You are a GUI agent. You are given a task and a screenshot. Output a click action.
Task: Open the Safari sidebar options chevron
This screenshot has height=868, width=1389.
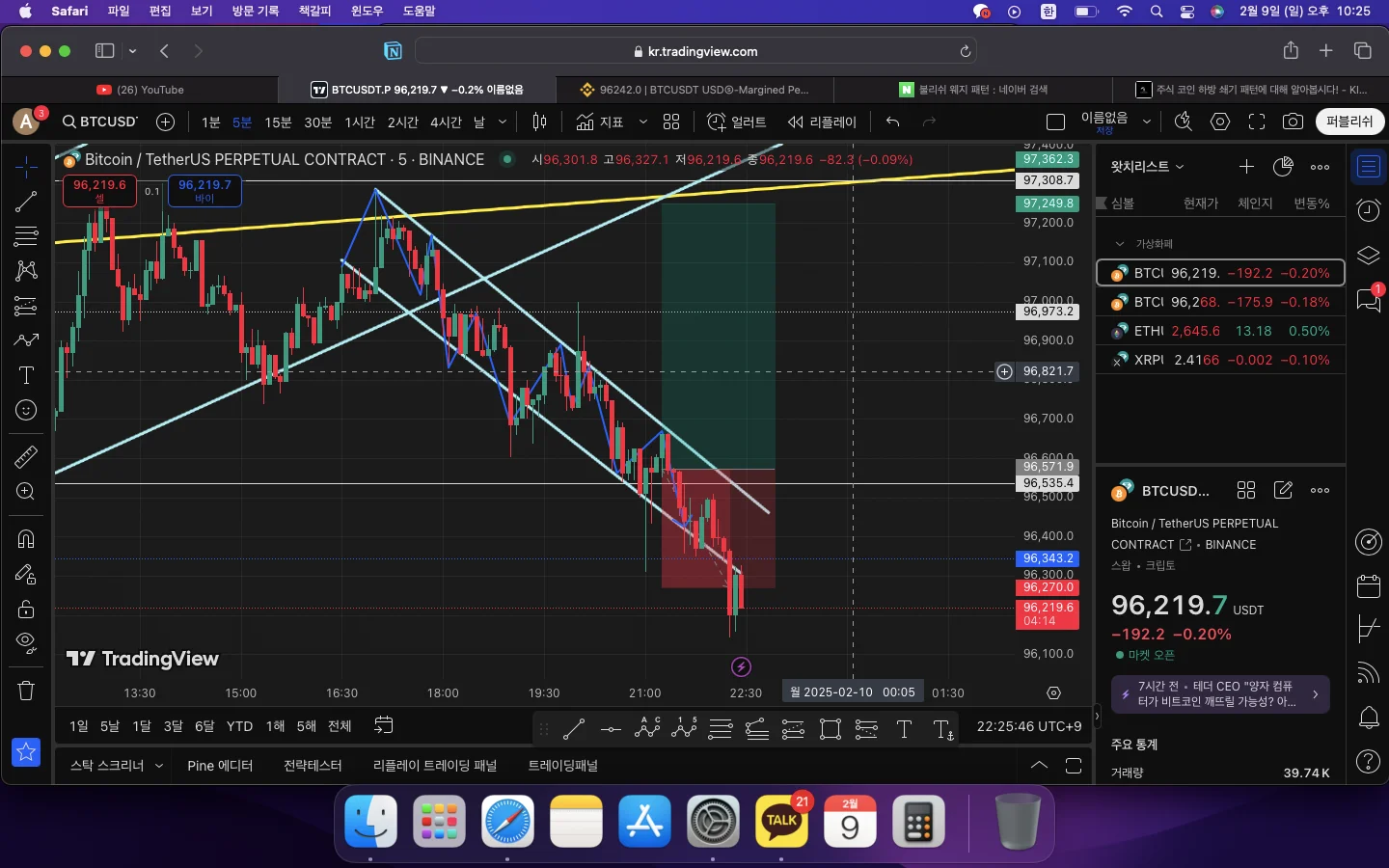pos(132,51)
